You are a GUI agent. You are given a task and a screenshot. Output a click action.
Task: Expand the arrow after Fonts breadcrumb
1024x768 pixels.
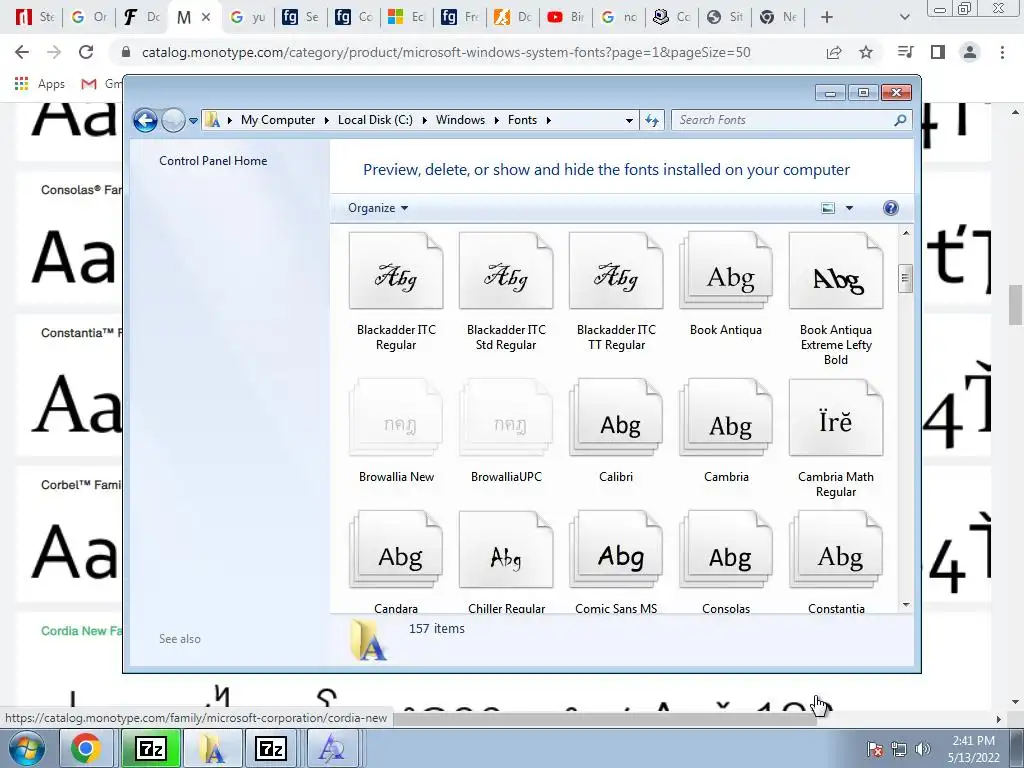pyautogui.click(x=549, y=120)
